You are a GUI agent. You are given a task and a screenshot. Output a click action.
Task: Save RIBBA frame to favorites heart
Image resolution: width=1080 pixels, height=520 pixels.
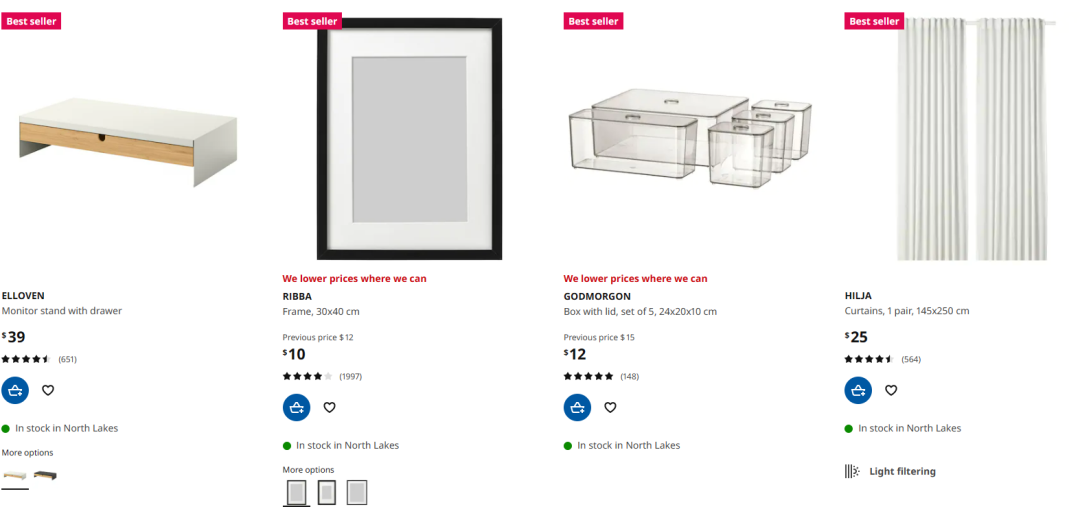click(x=329, y=408)
